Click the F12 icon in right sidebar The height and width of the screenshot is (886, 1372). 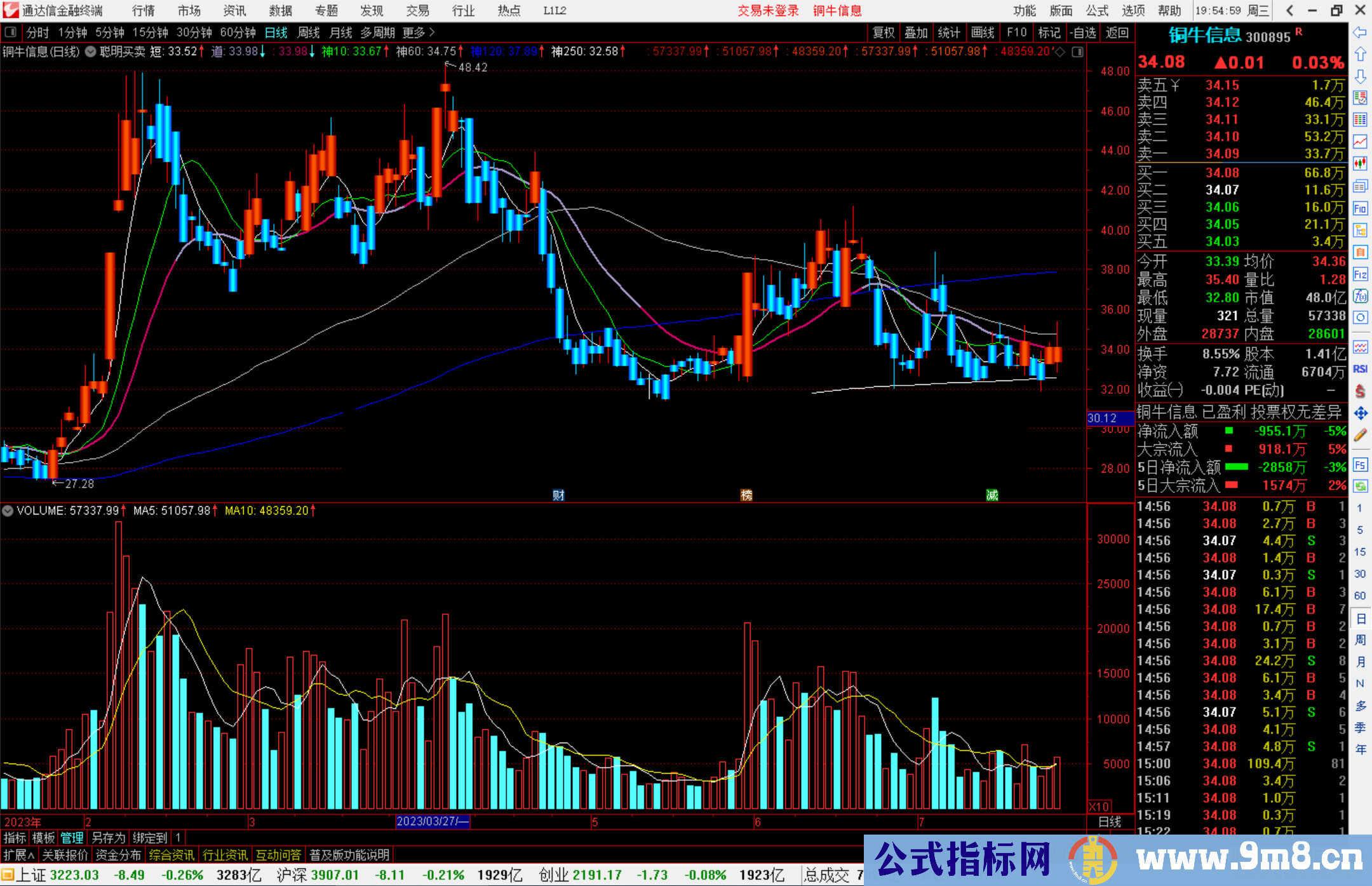click(x=1360, y=274)
